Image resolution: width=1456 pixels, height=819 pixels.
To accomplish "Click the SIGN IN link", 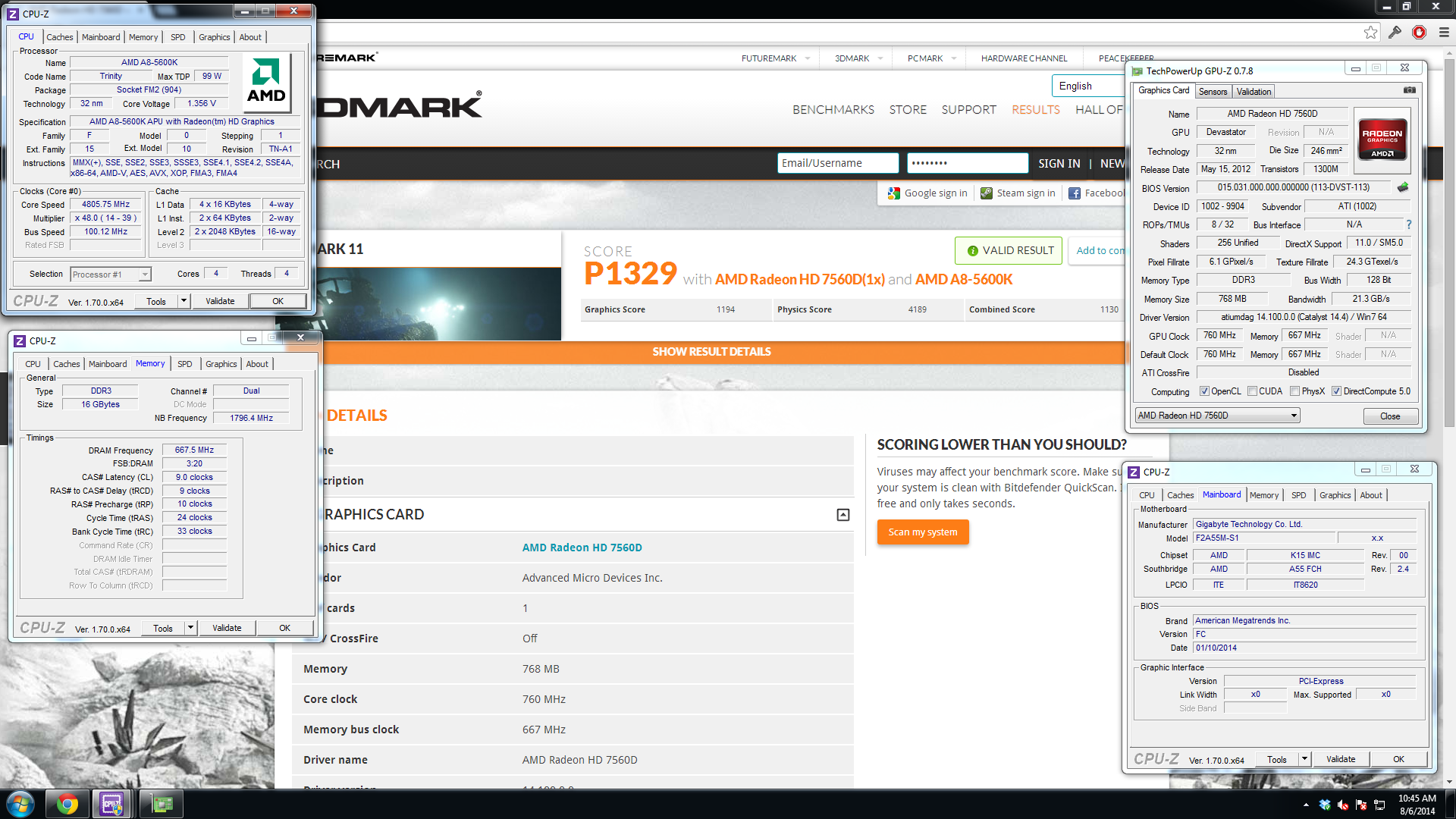I will pos(1059,164).
